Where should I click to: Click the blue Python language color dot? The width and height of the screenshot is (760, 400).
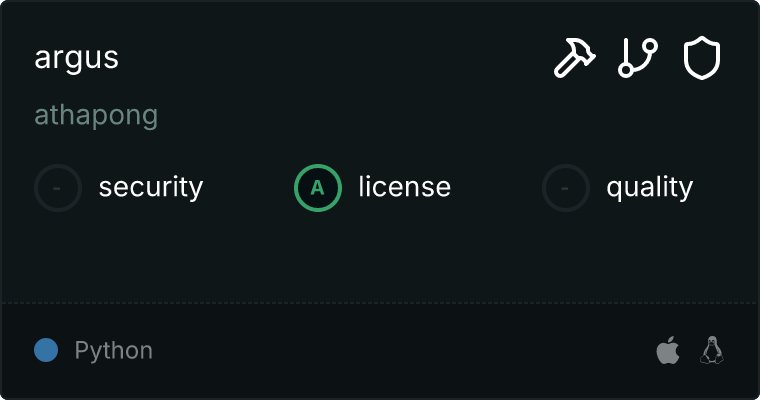coord(46,350)
